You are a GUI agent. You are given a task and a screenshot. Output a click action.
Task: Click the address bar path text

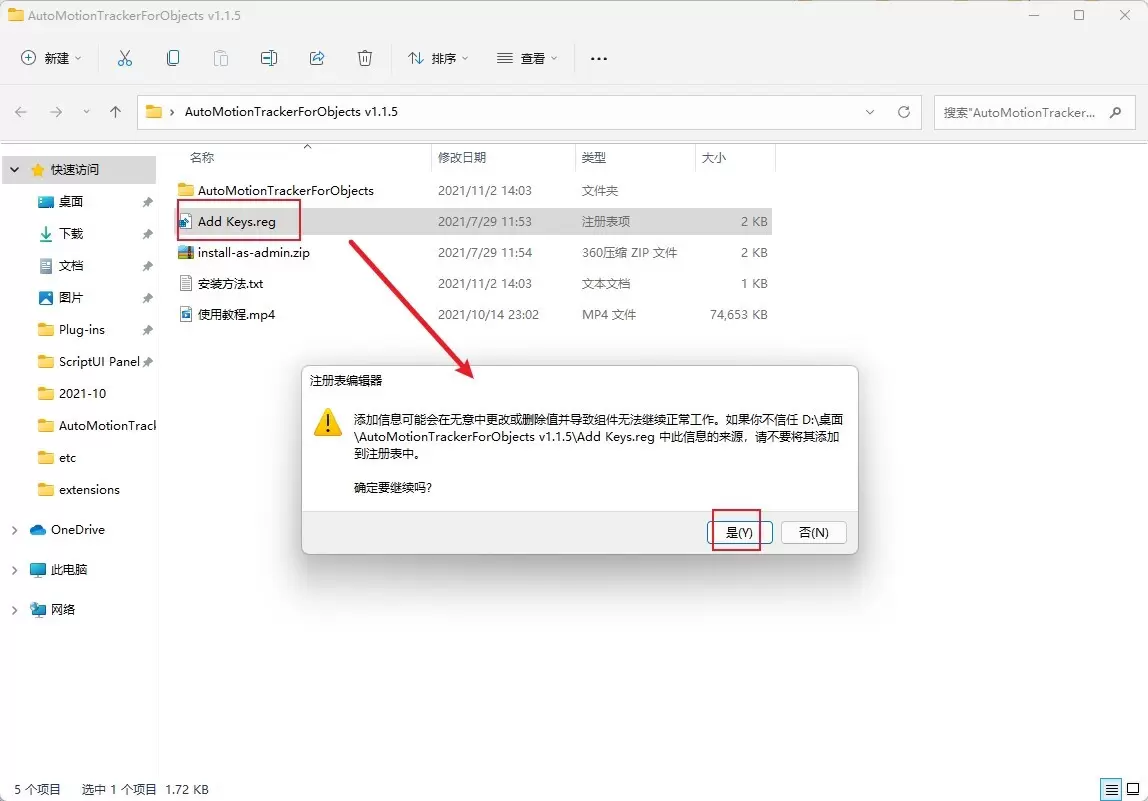(291, 112)
